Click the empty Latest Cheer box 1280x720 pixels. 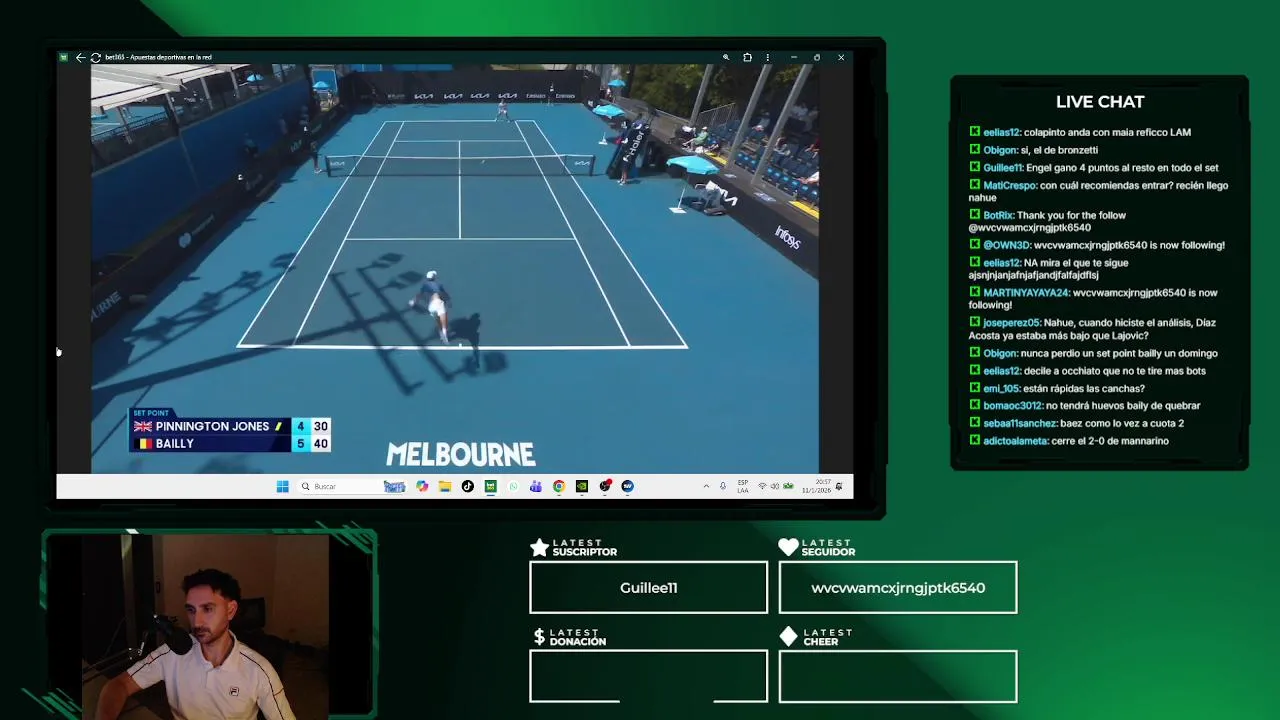(x=898, y=676)
